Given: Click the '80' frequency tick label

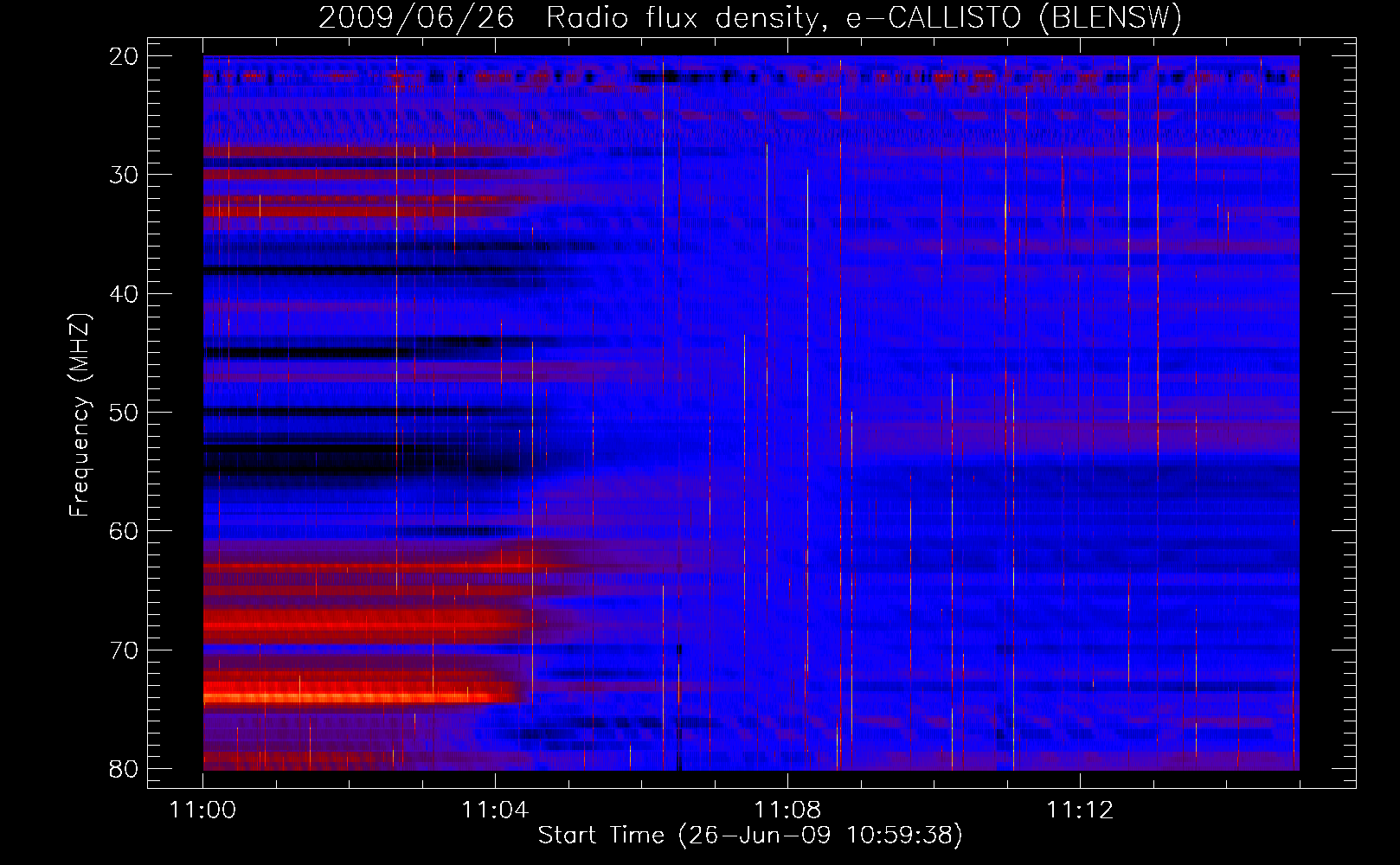Looking at the screenshot, I should (x=125, y=769).
